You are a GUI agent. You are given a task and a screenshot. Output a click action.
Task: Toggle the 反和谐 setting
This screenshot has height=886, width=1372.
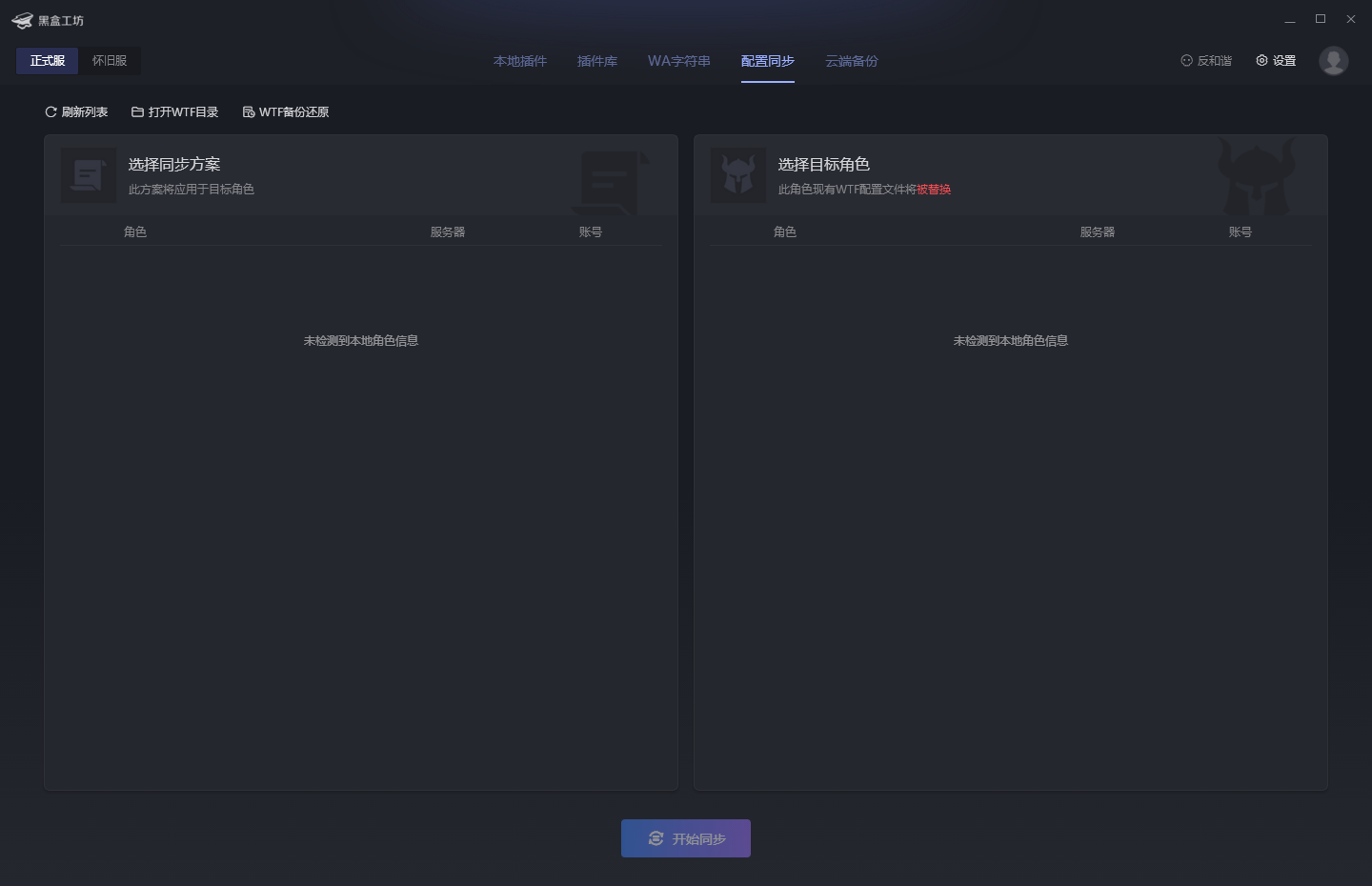coord(1206,60)
